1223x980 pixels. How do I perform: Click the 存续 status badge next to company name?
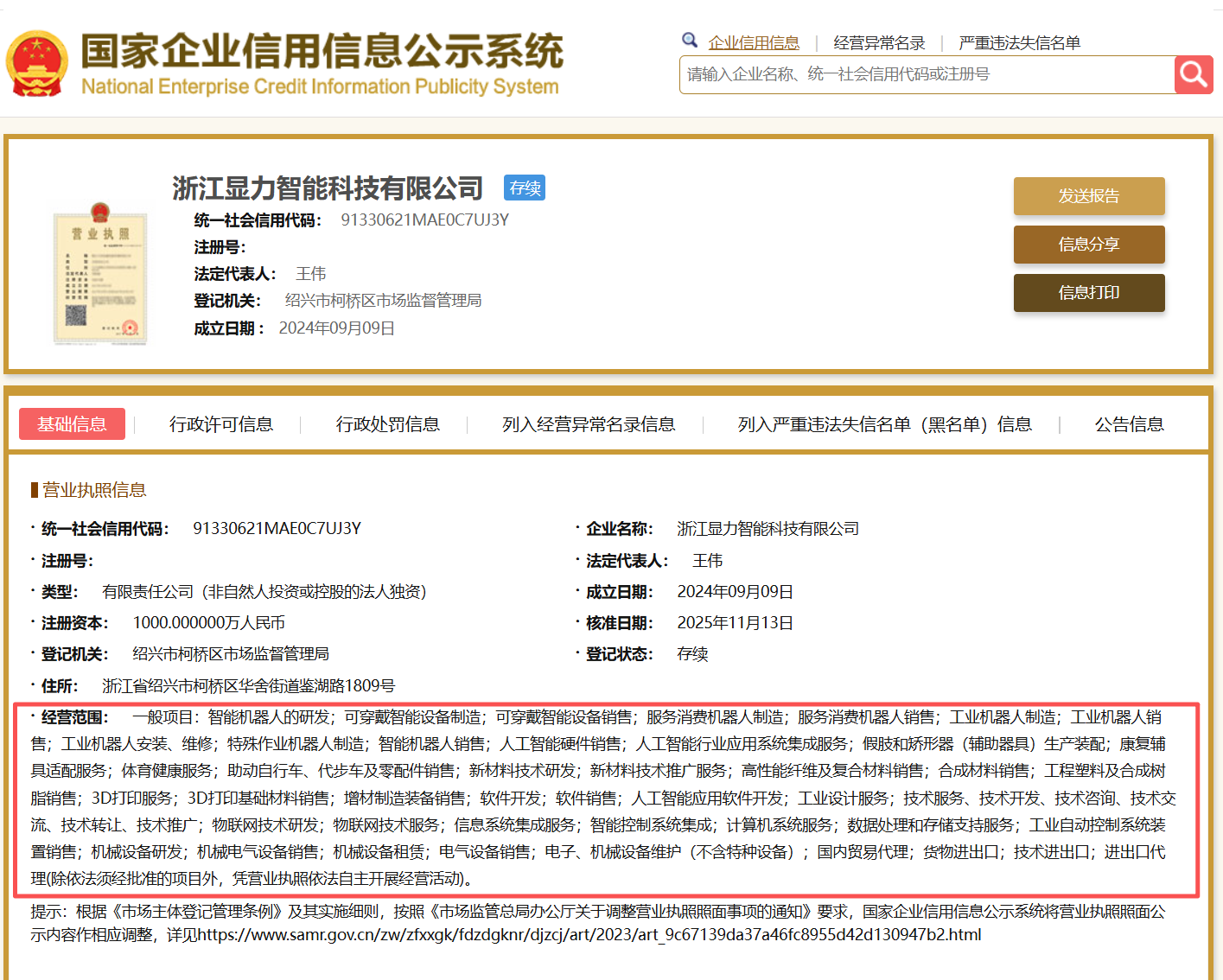point(525,188)
